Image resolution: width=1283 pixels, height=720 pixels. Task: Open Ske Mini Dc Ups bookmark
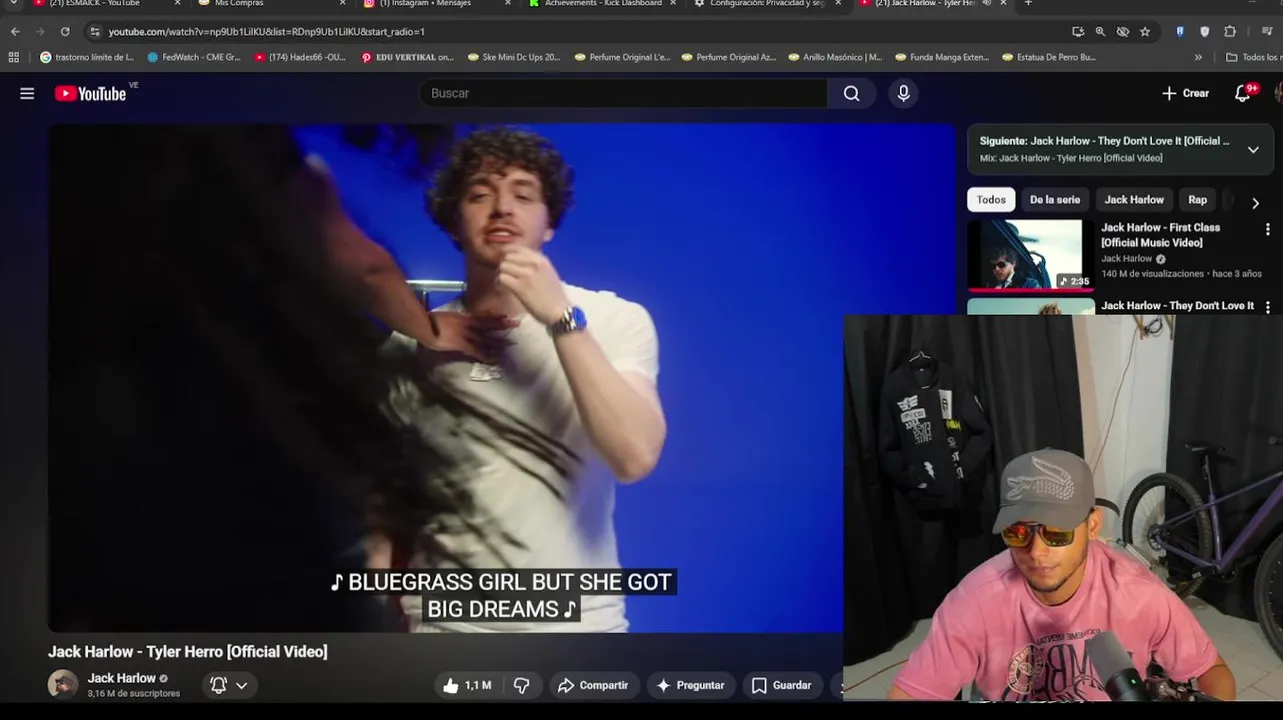pos(514,57)
